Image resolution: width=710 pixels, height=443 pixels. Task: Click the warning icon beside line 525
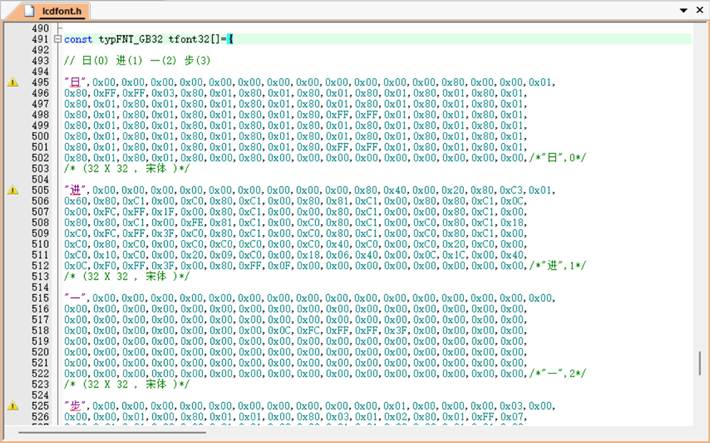pos(13,406)
